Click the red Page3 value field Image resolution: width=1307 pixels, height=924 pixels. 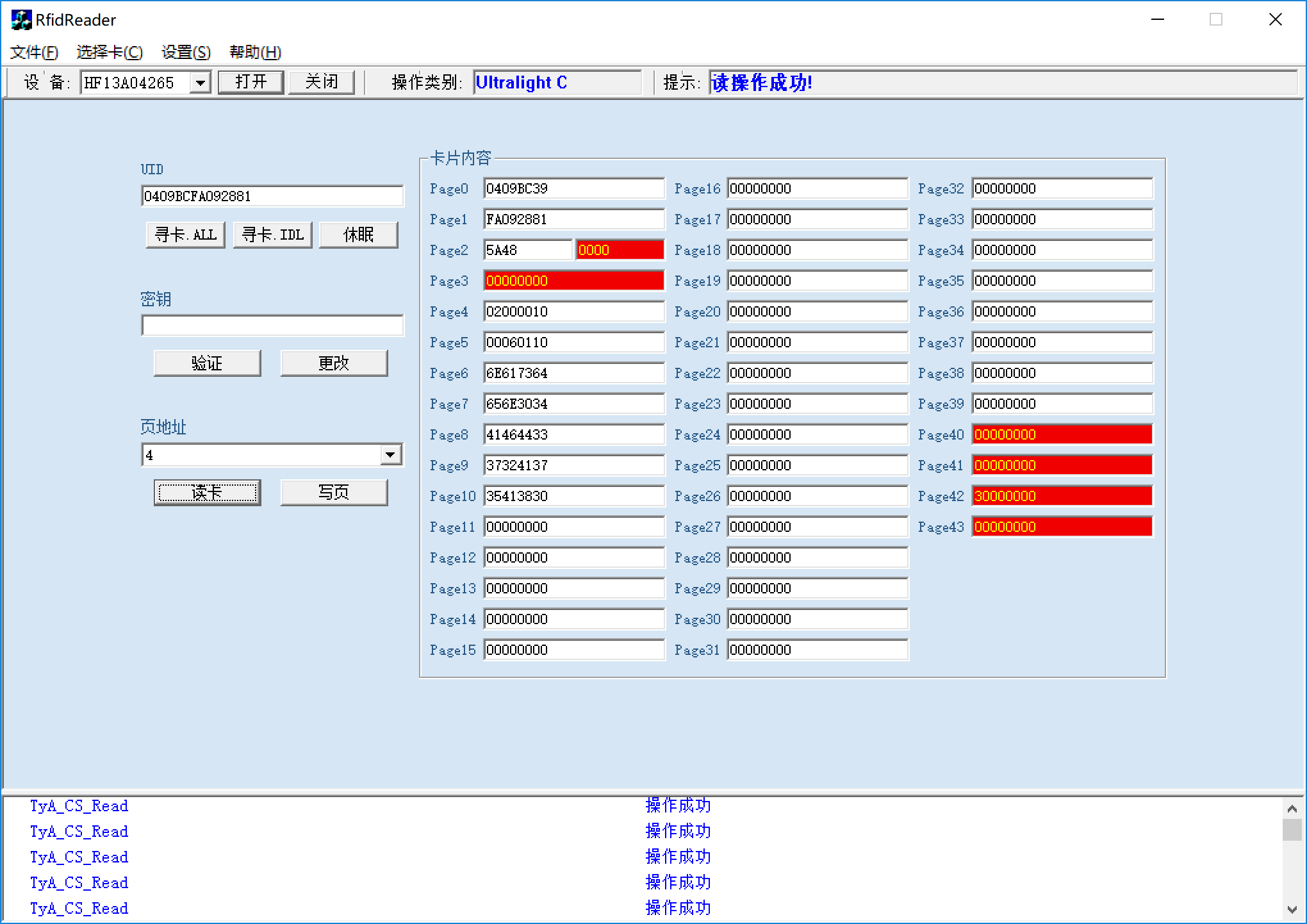pos(573,281)
